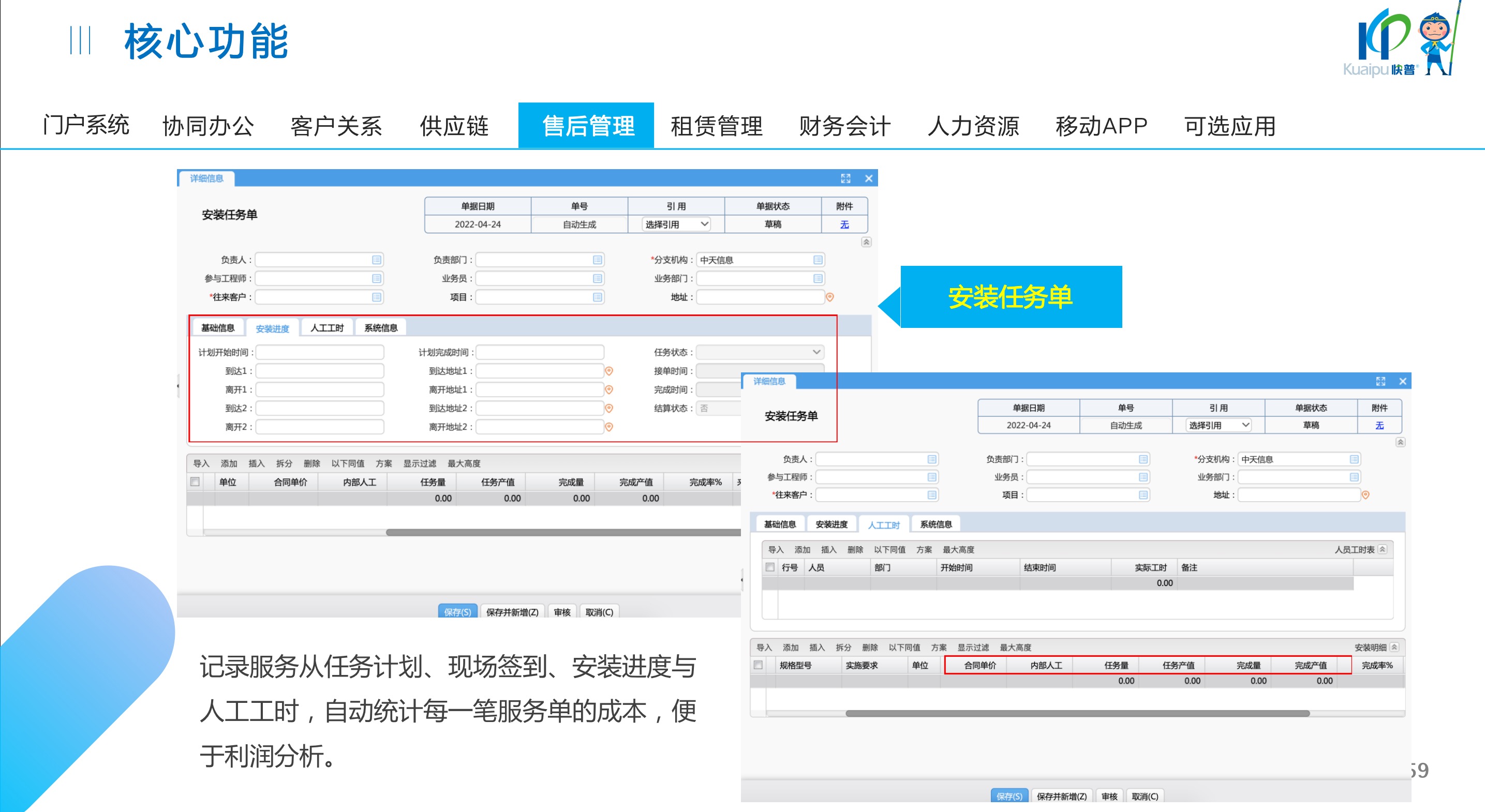Click location pin beside 离开地址2 field

tap(609, 427)
